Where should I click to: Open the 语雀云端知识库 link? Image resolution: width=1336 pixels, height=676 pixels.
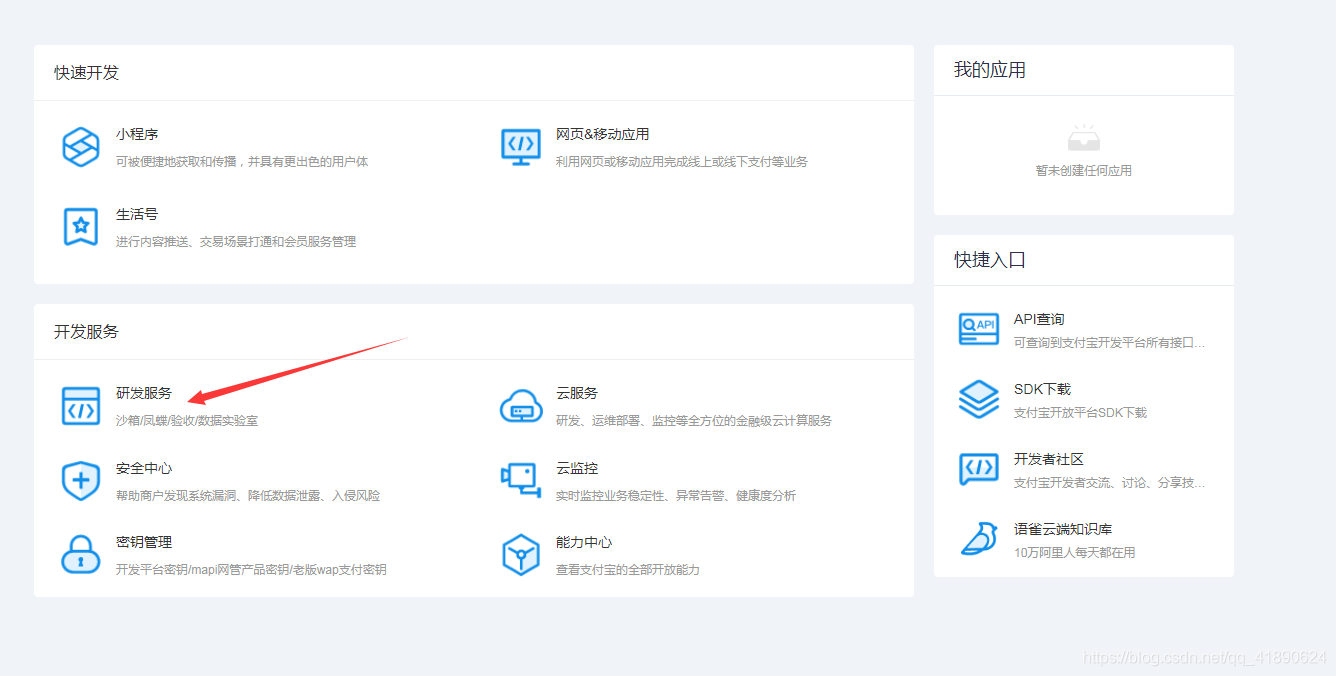click(1063, 530)
